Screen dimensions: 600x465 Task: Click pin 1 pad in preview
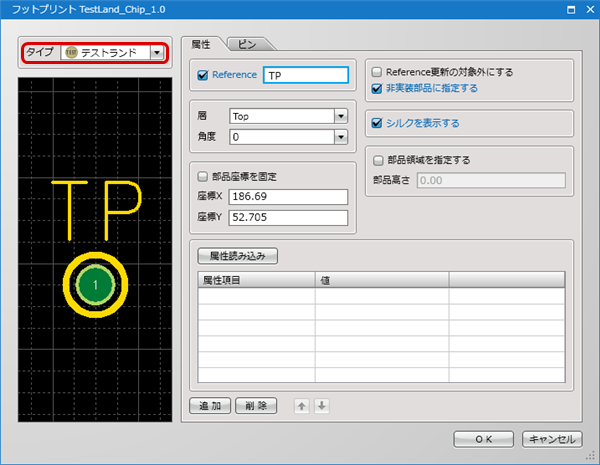point(95,285)
